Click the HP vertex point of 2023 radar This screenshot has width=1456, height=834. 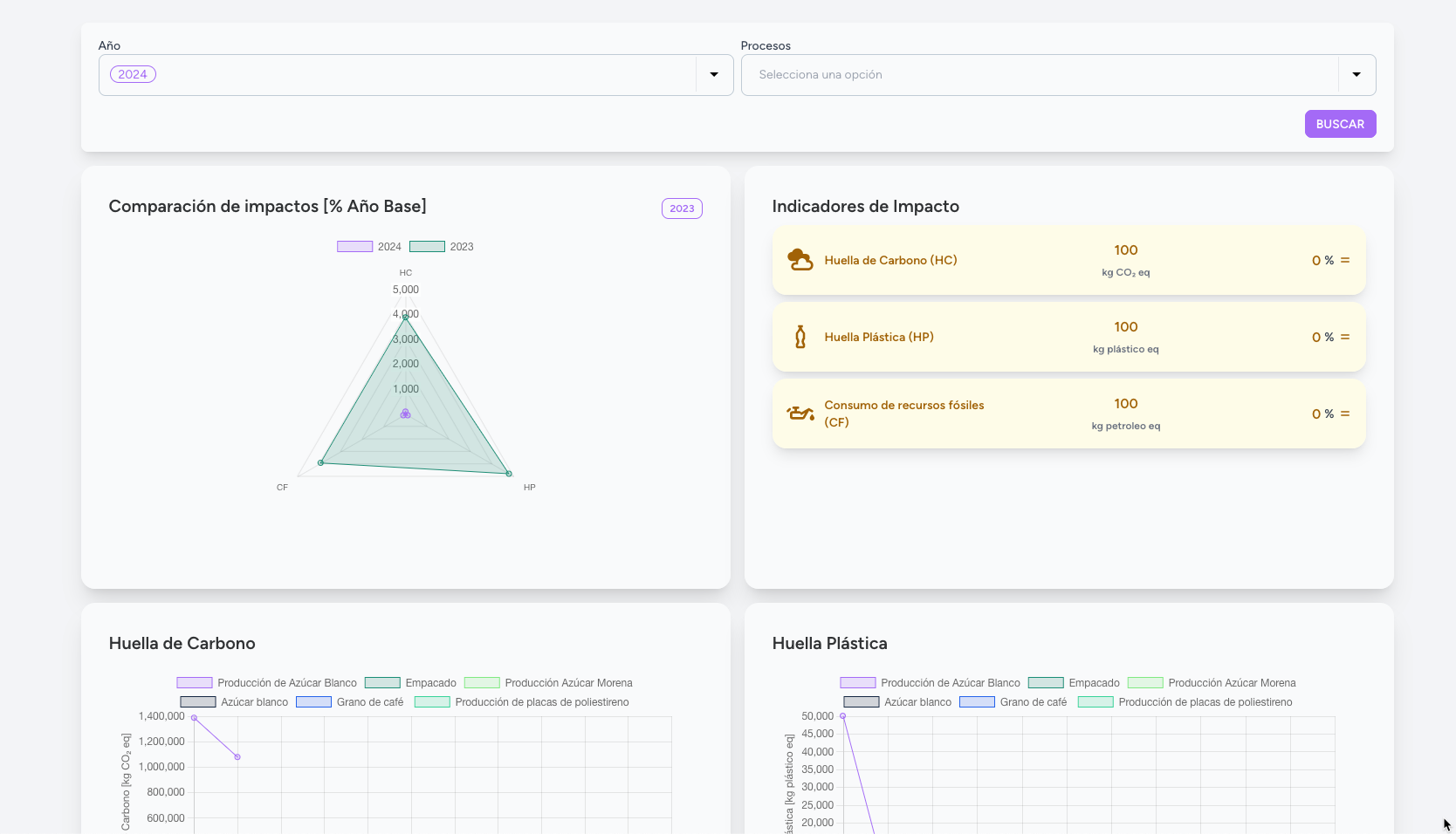(x=509, y=474)
